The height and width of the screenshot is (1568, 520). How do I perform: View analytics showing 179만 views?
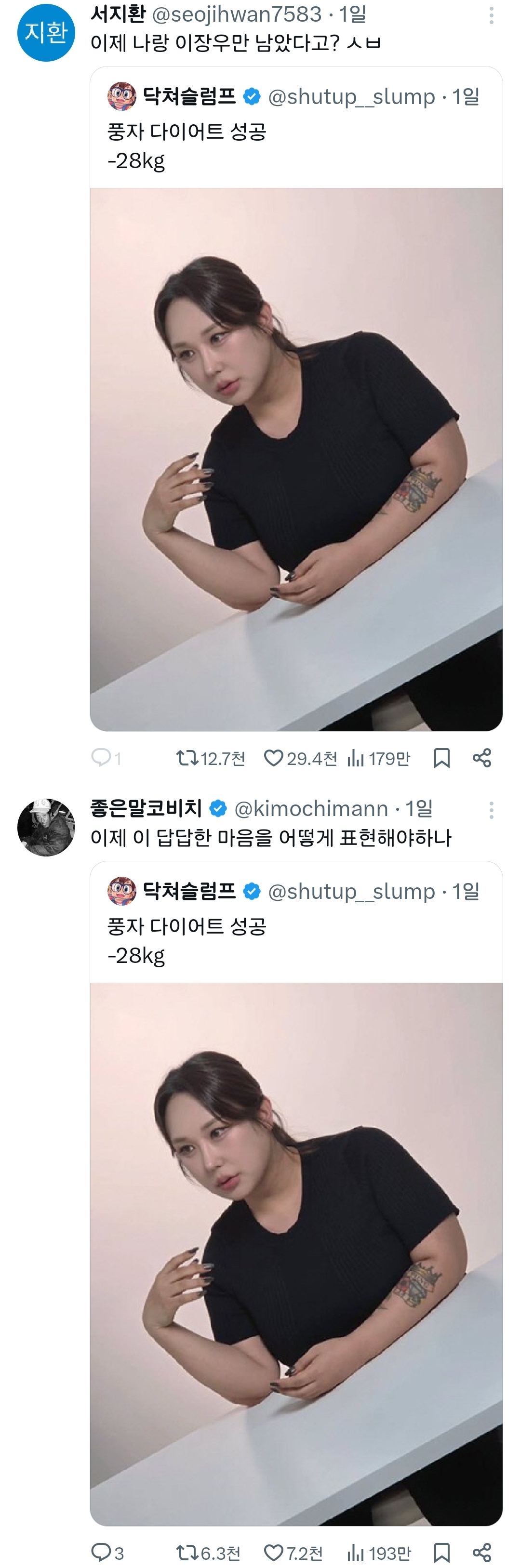point(356,758)
